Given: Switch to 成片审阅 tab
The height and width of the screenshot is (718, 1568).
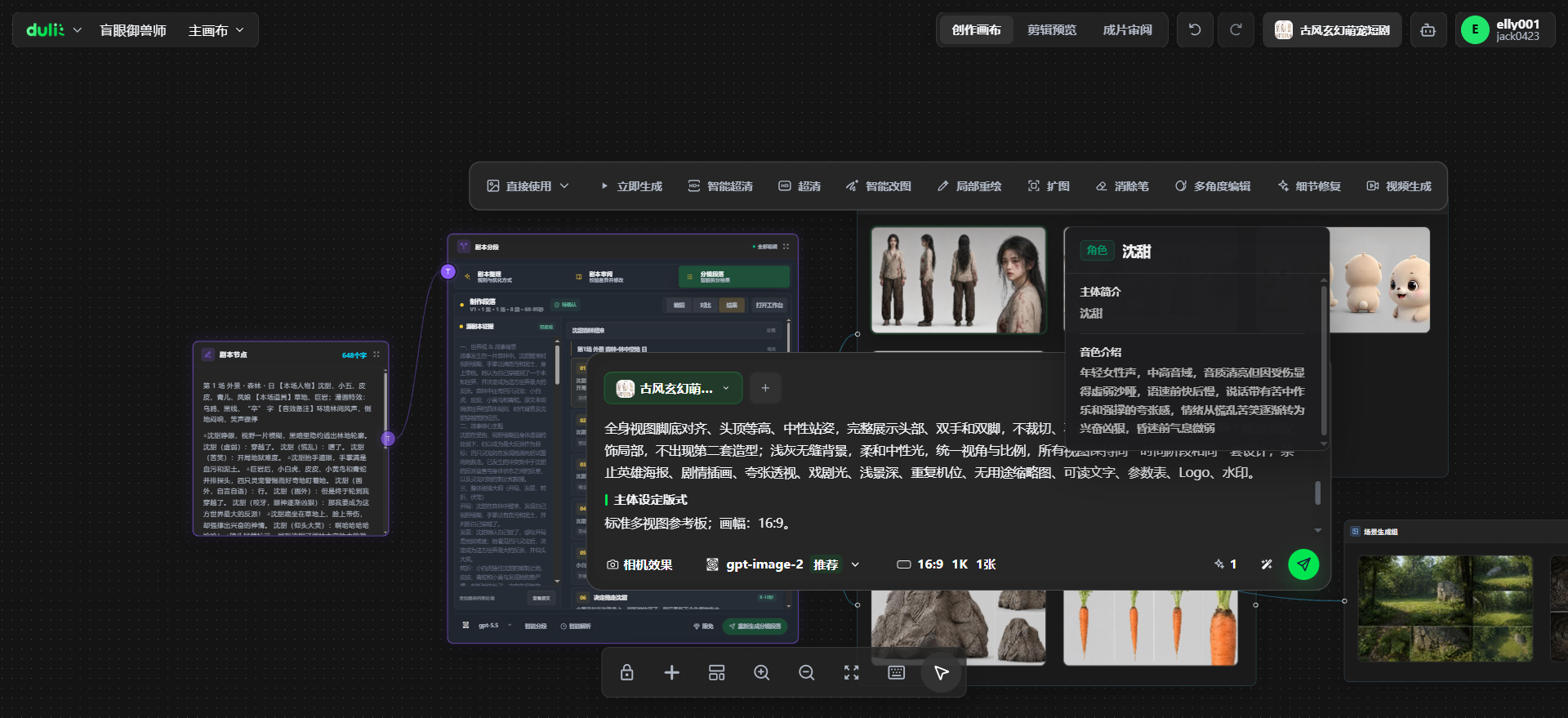Looking at the screenshot, I should pyautogui.click(x=1127, y=30).
